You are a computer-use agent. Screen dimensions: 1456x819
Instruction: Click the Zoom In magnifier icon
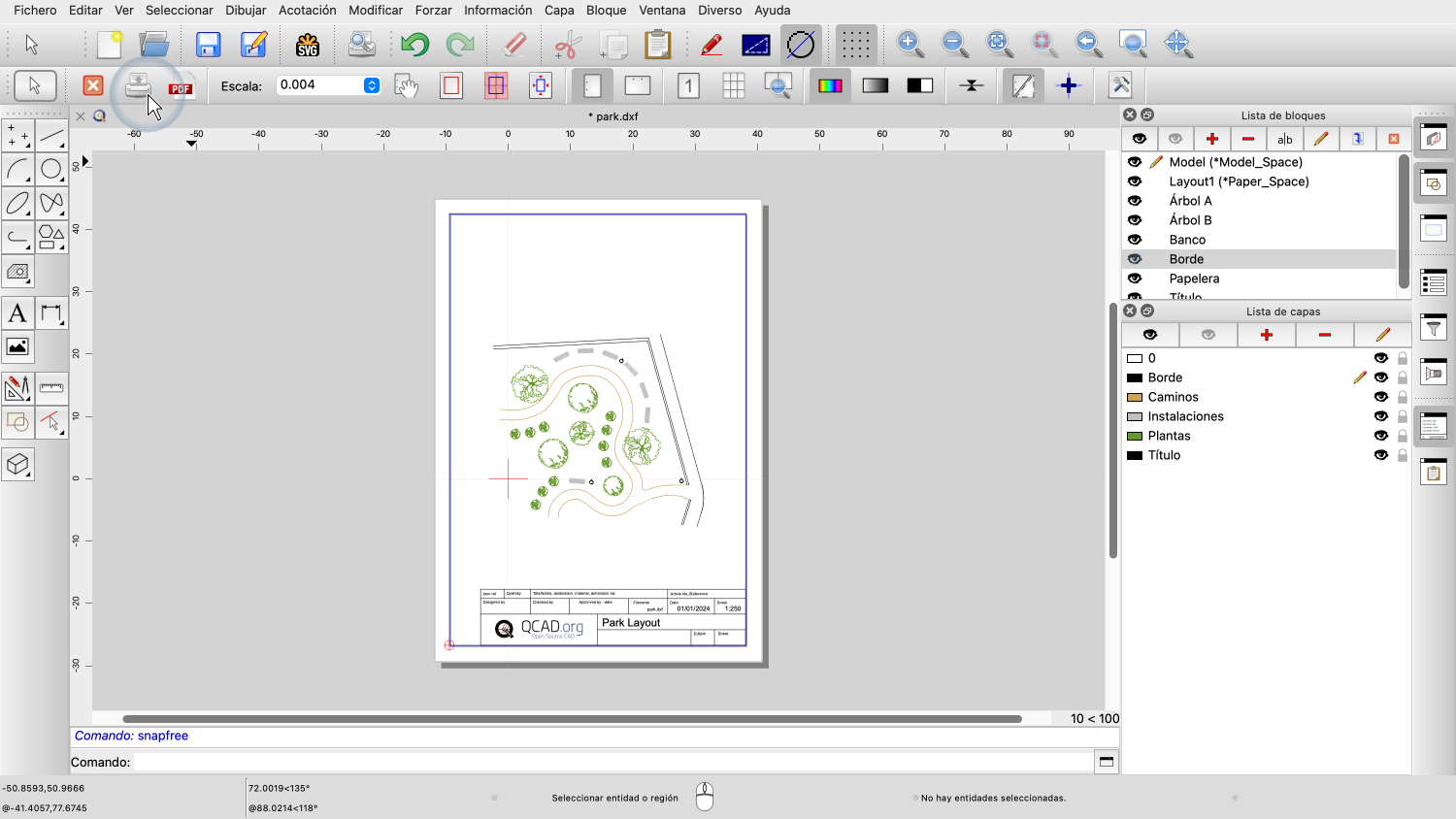click(910, 44)
